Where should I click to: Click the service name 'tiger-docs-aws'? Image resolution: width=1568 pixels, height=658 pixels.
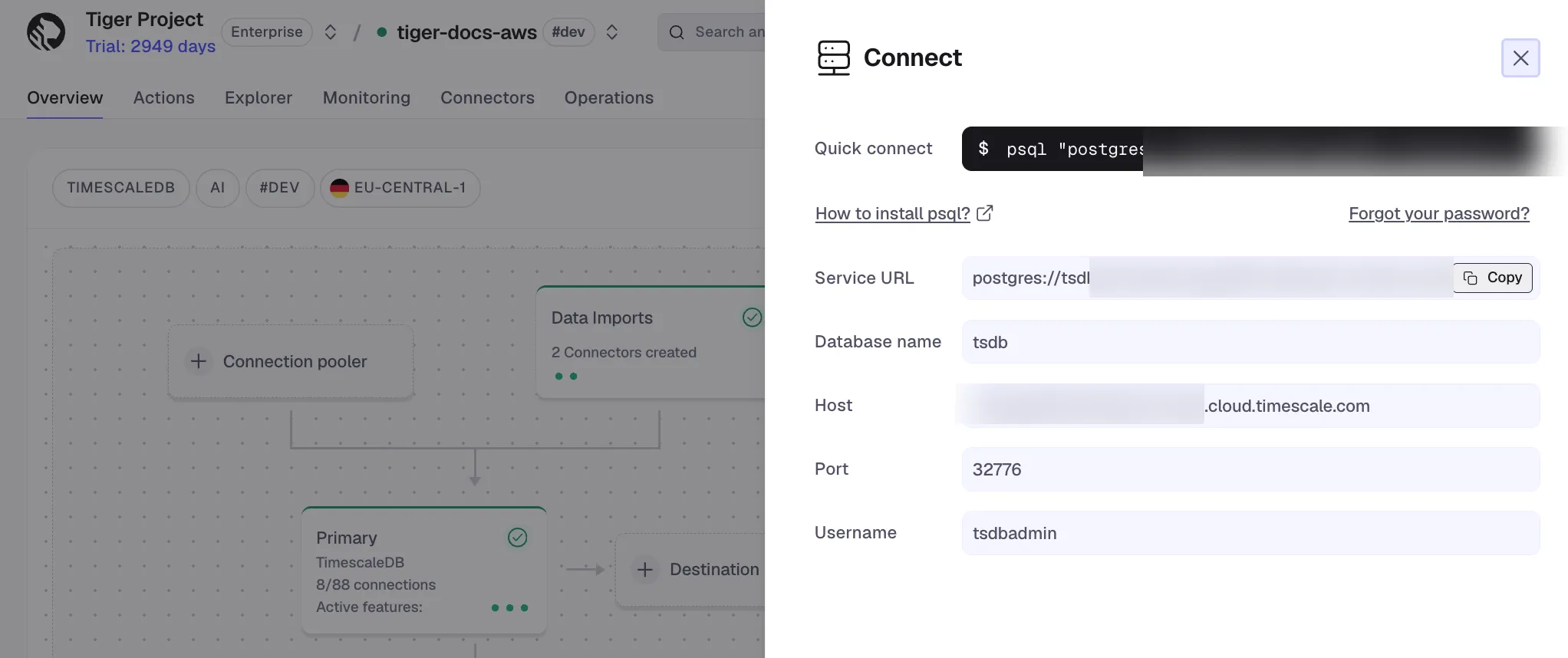click(466, 32)
